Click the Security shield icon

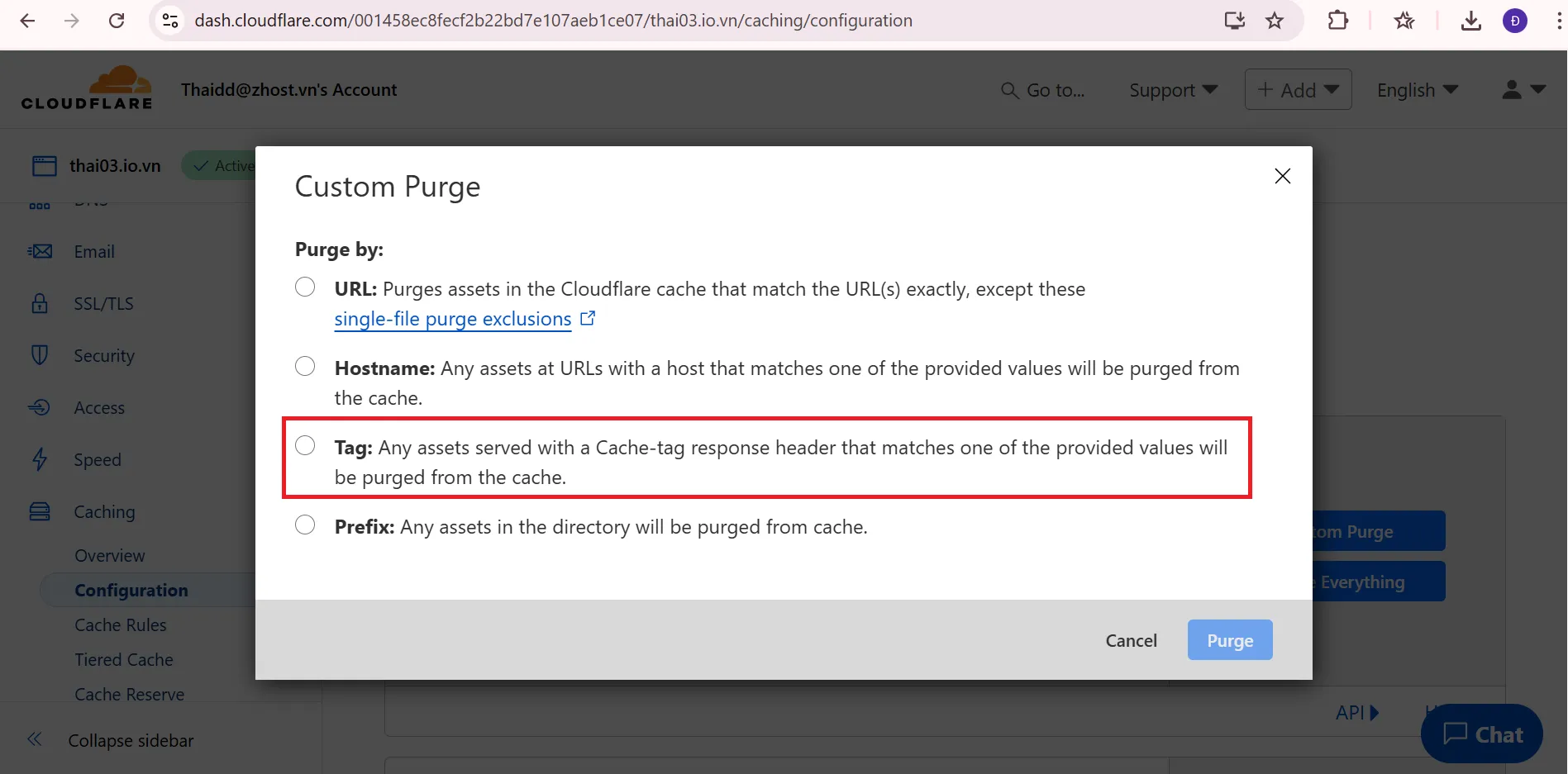click(x=40, y=355)
